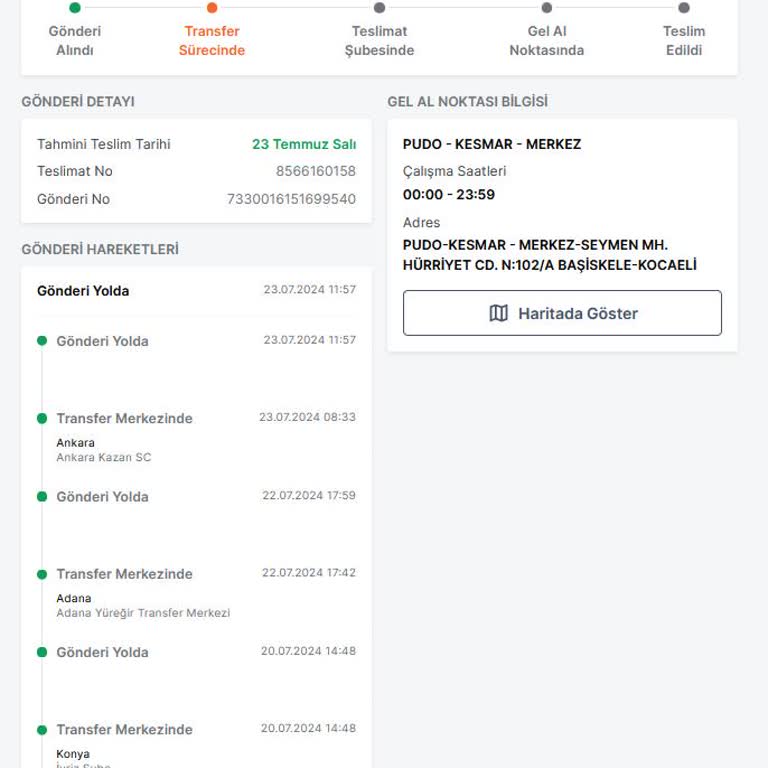Select the orange Transfer Sürecinde step dot
The width and height of the screenshot is (768, 768).
click(212, 8)
